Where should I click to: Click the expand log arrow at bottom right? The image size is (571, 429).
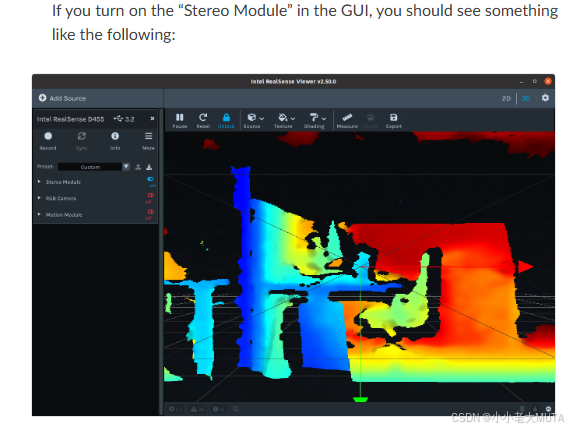pyautogui.click(x=548, y=409)
